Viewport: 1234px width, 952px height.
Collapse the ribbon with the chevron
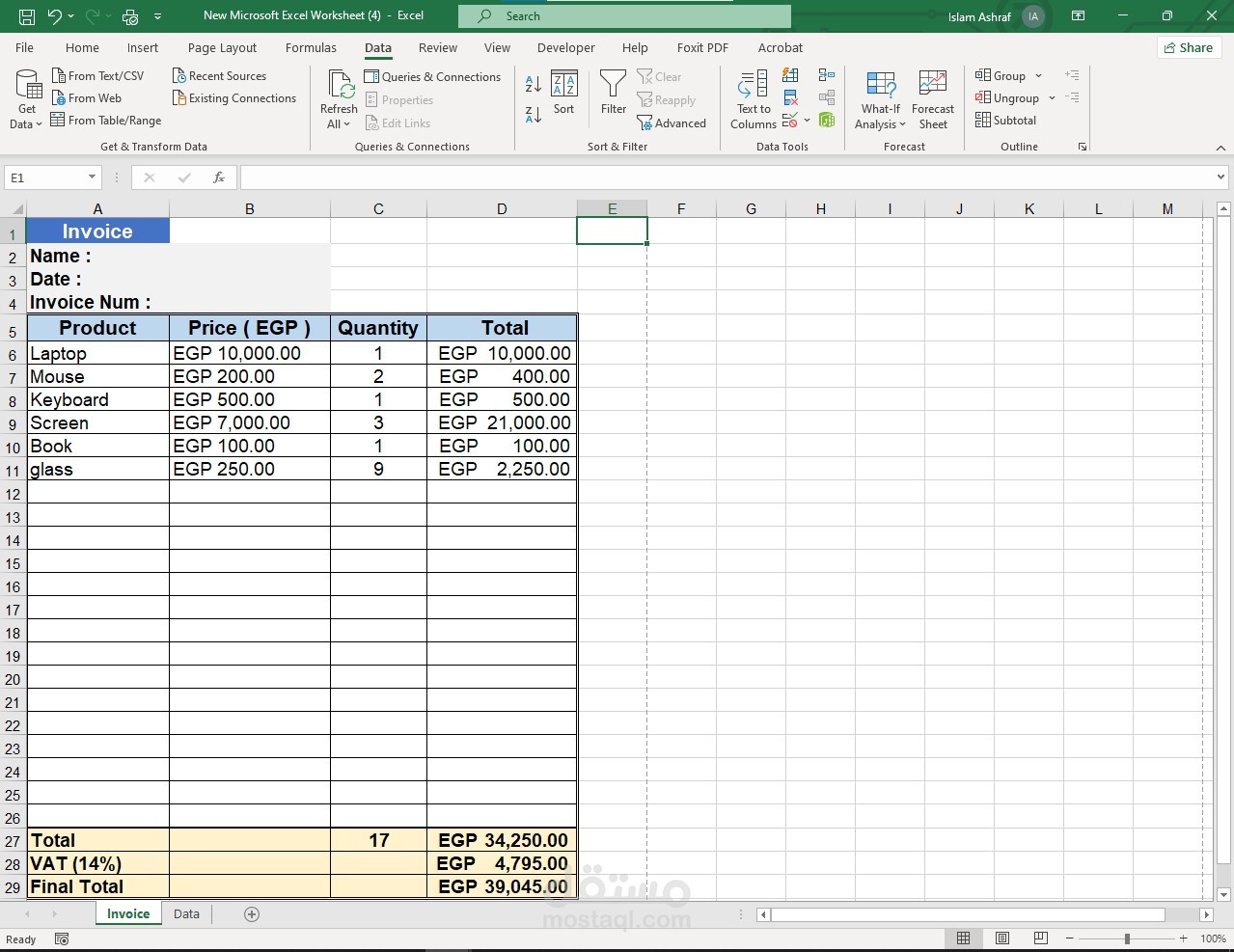pos(1220,148)
